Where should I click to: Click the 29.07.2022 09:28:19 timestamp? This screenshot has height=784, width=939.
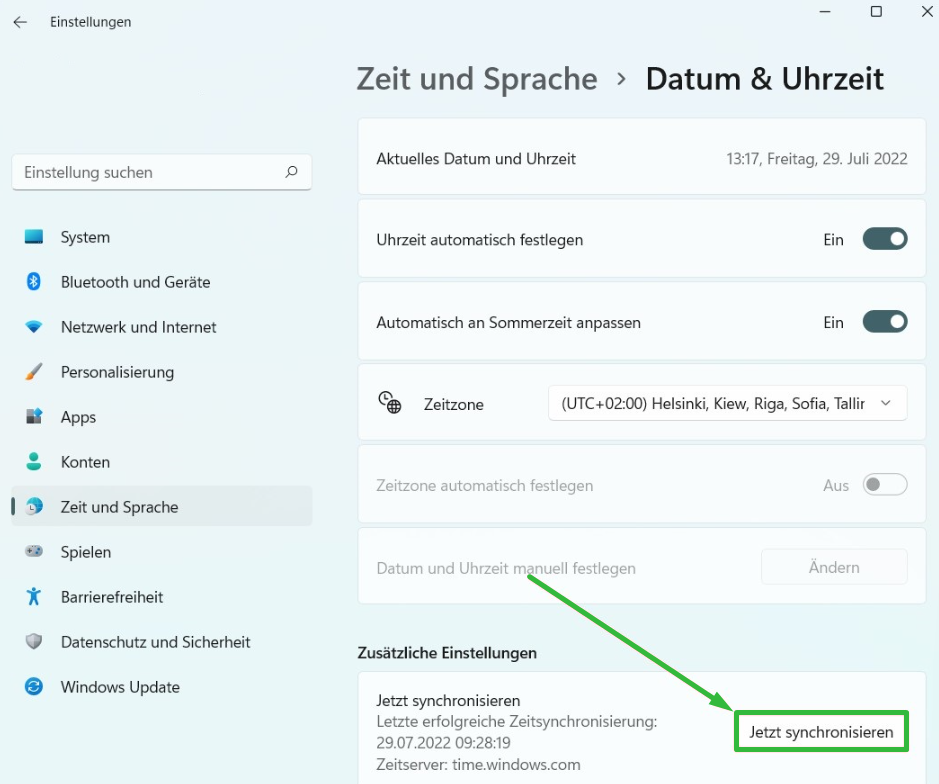tap(444, 743)
